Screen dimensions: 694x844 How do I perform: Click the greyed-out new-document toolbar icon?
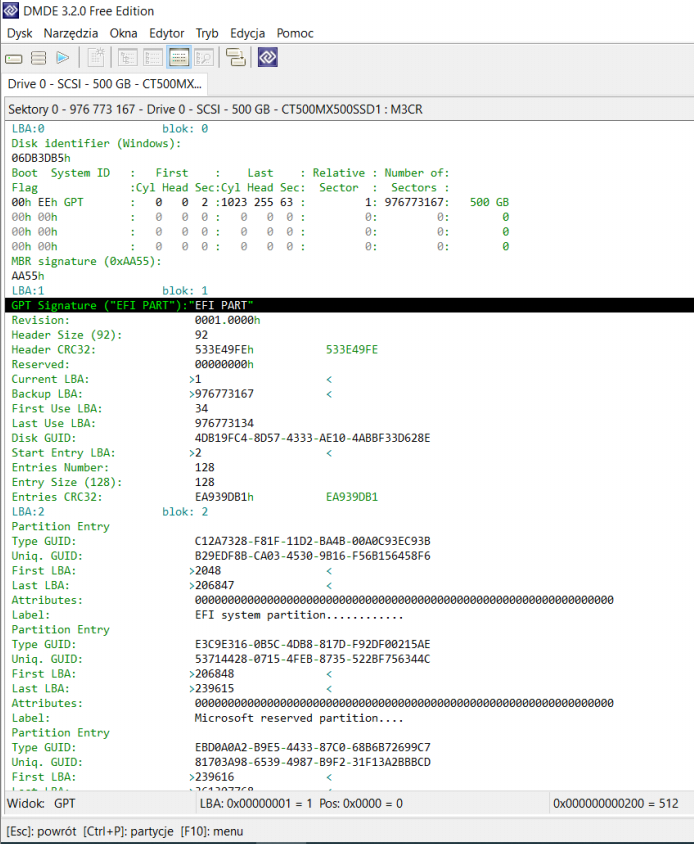96,58
